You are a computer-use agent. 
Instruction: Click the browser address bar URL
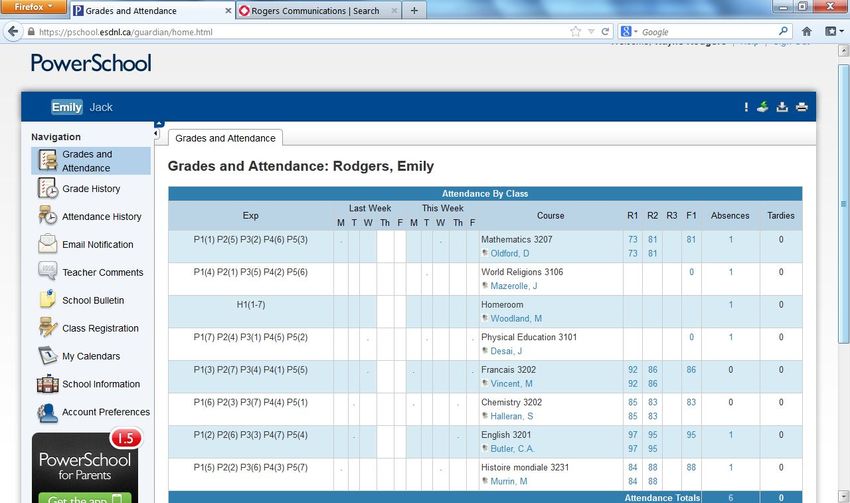[126, 32]
